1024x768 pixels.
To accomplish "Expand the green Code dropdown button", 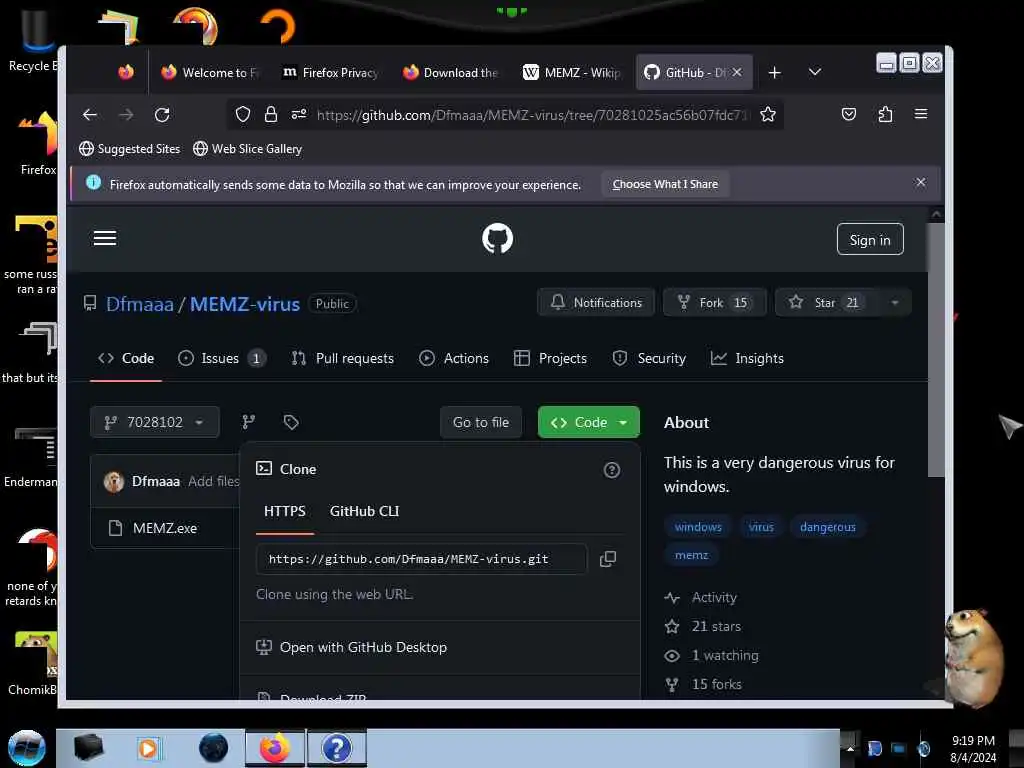I will coord(588,422).
